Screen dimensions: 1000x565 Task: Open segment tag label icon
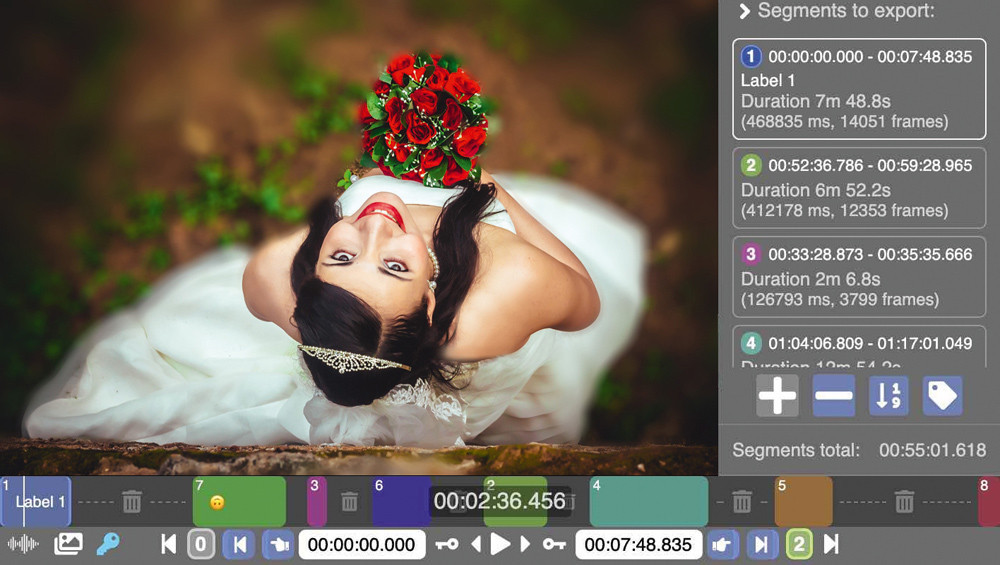click(x=943, y=395)
